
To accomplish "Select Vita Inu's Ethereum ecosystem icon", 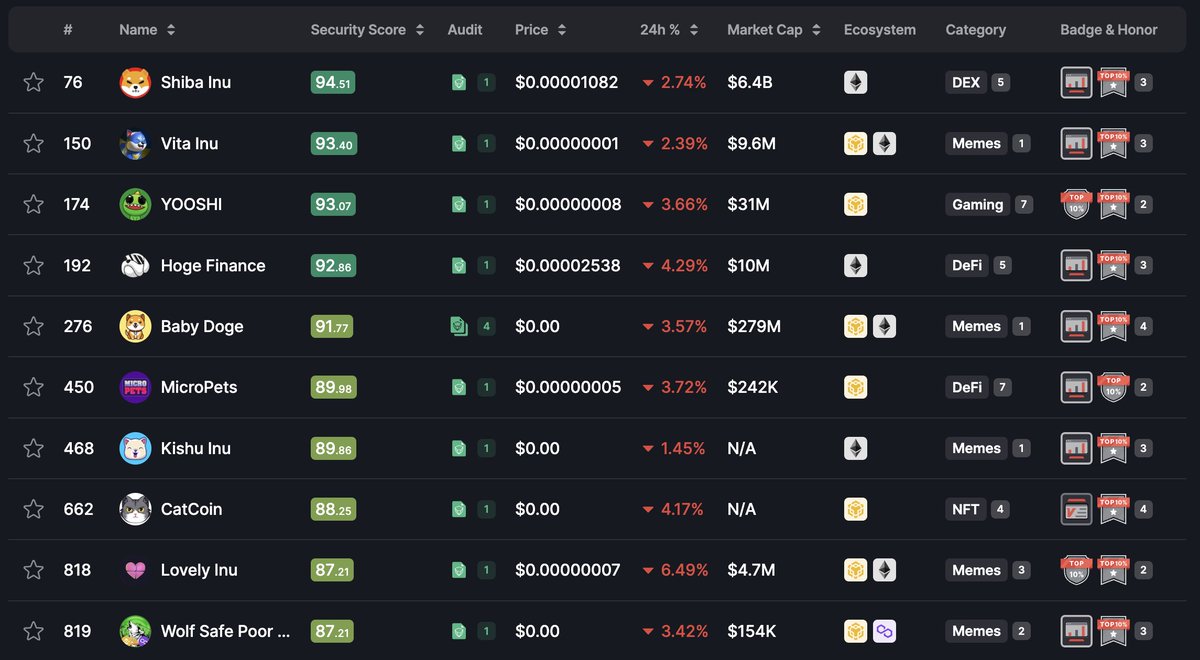I will click(884, 143).
